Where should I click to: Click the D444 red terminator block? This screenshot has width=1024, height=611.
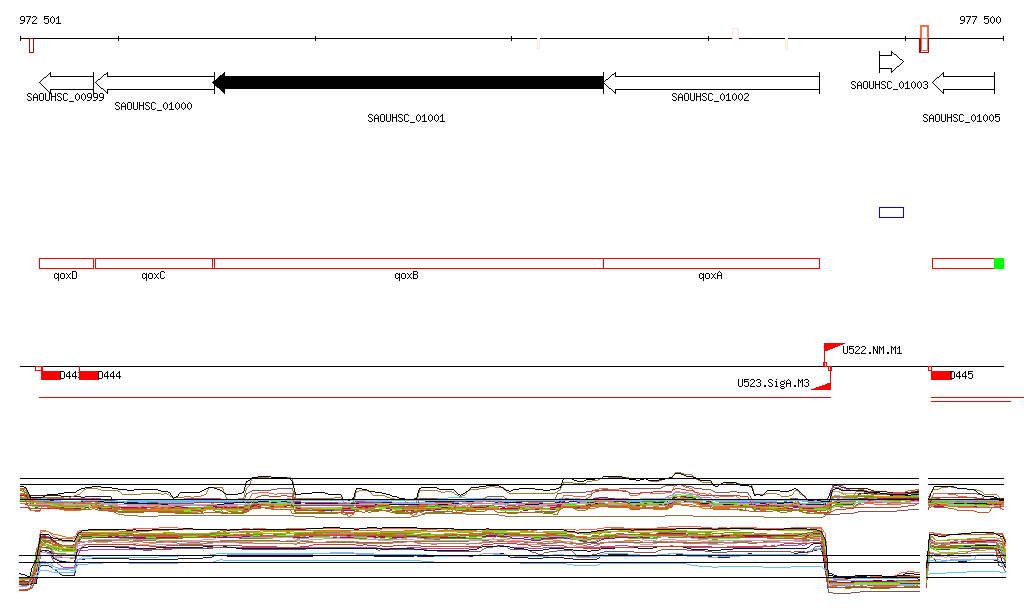[89, 375]
